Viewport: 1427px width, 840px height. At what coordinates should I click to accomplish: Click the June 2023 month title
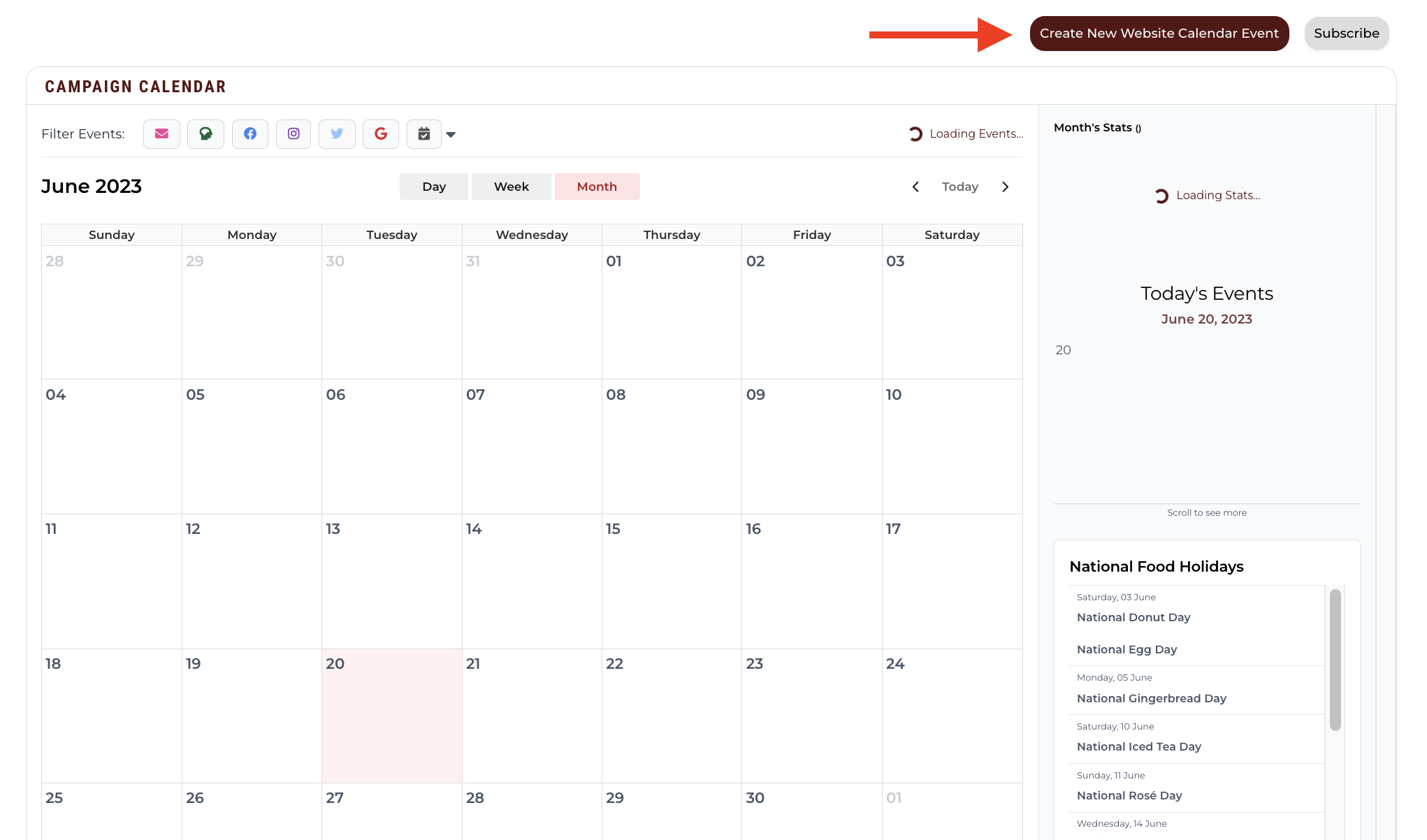[x=92, y=187]
